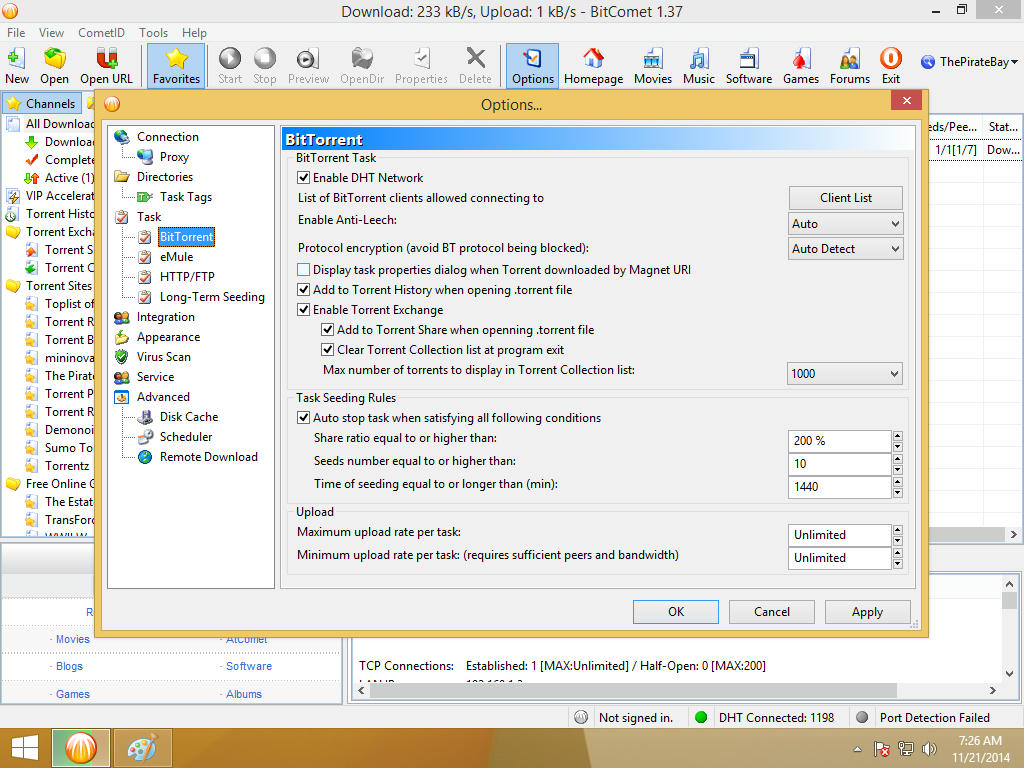
Task: Click the OpenDir toolbar icon
Action: click(362, 66)
